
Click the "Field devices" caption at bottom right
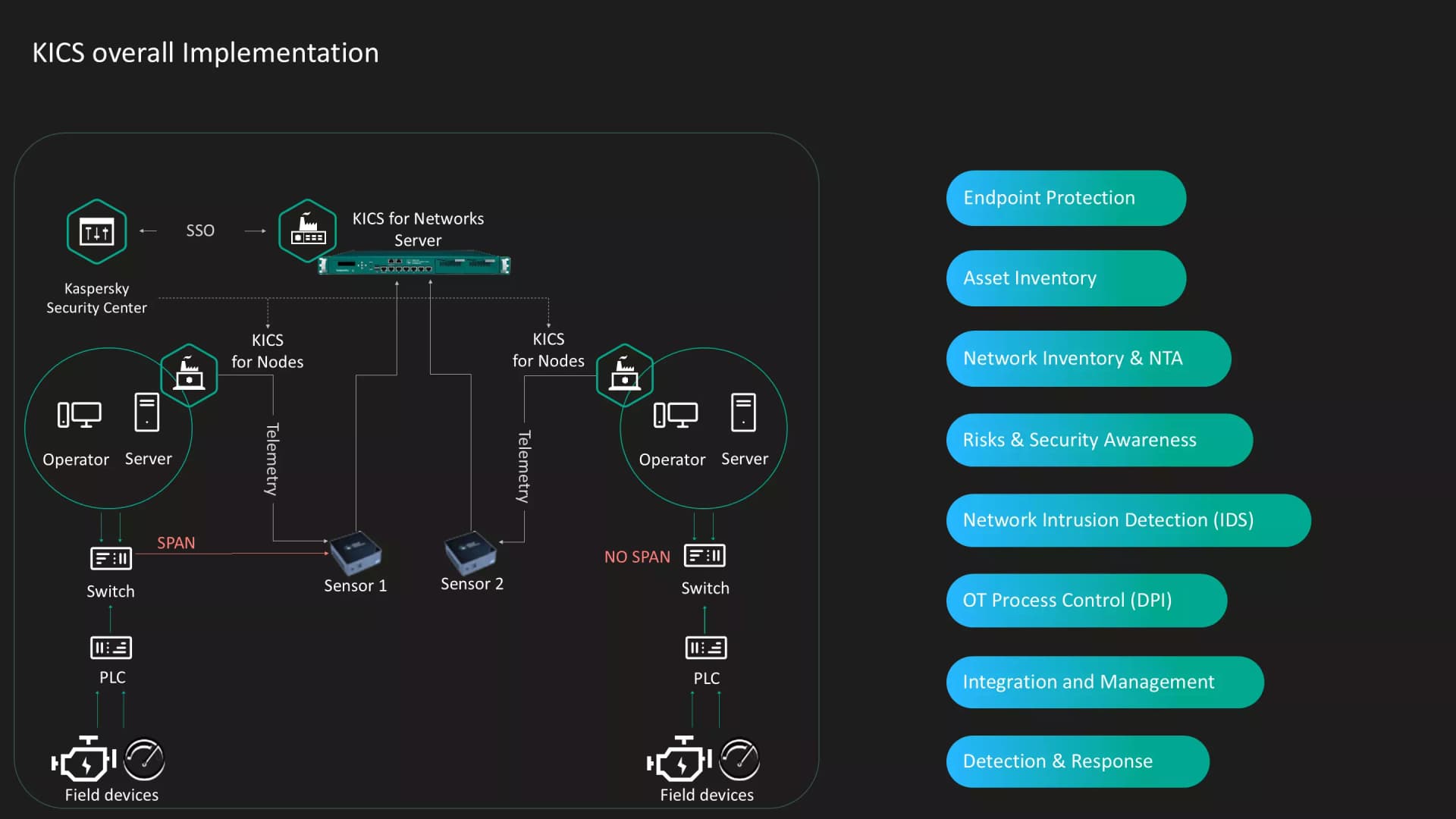[x=707, y=795]
